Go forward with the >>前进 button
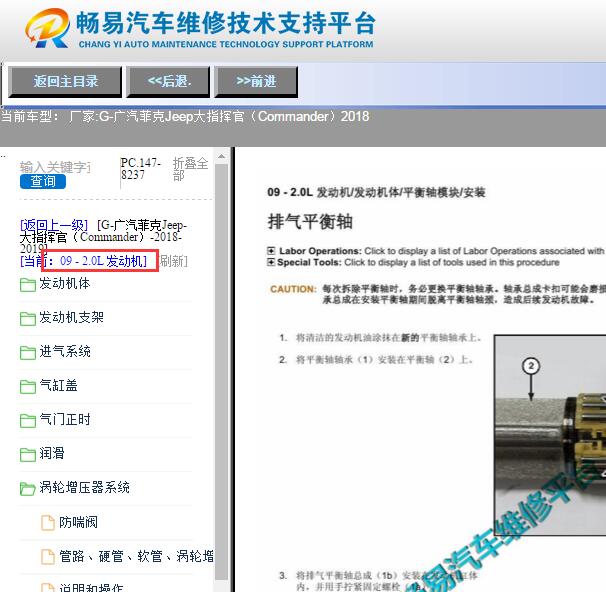Image resolution: width=606 pixels, height=592 pixels. (256, 82)
